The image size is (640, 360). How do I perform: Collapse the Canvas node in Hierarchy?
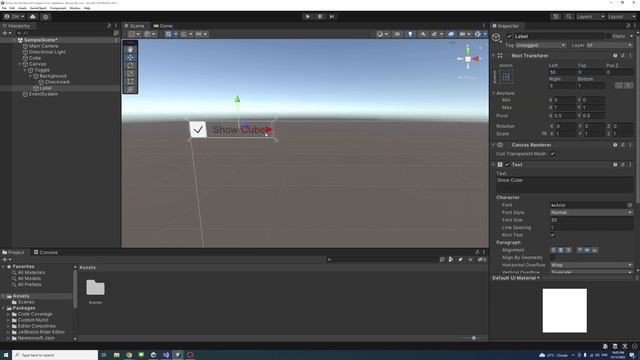[x=20, y=64]
